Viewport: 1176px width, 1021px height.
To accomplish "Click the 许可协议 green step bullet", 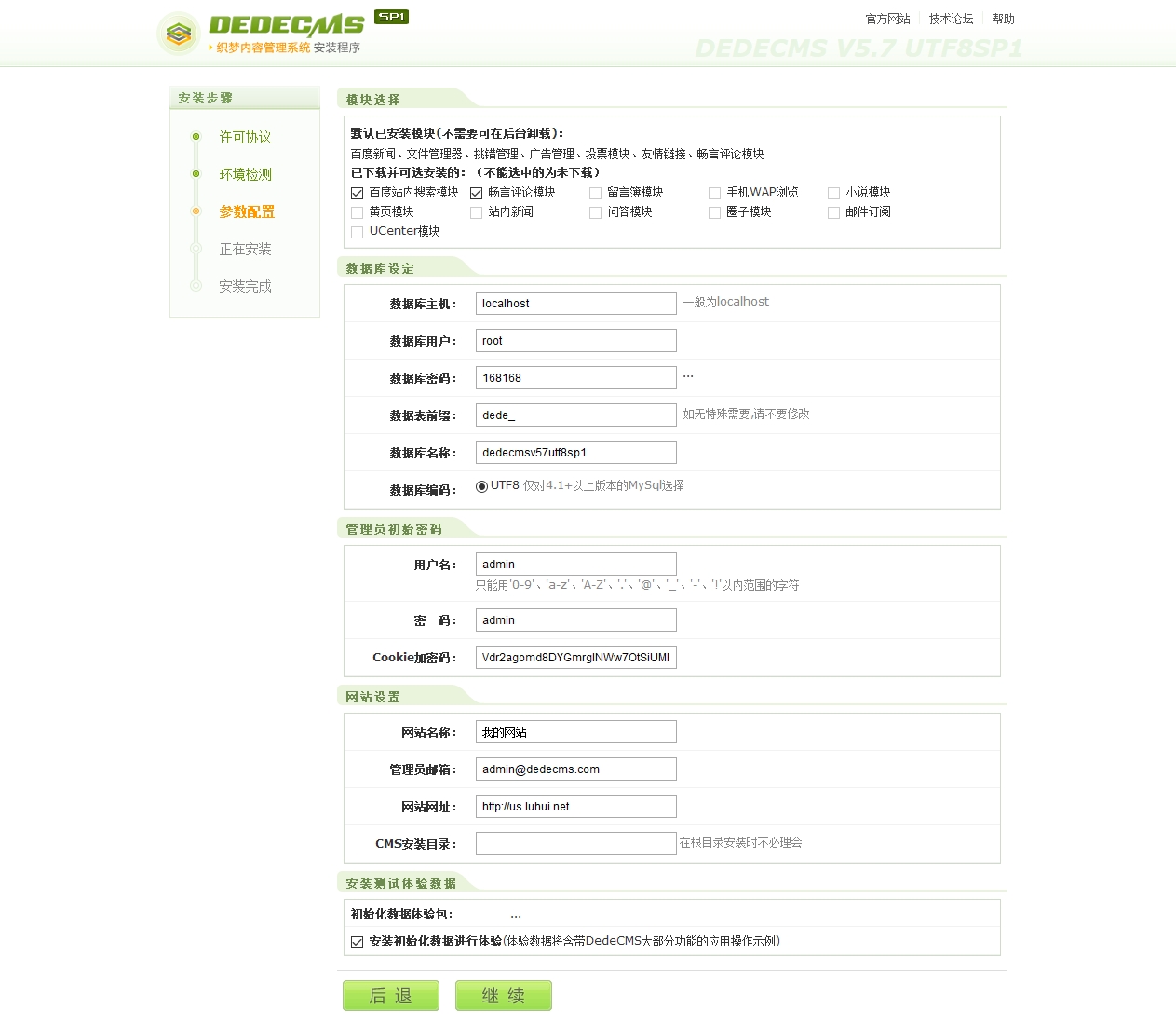I will pos(196,137).
